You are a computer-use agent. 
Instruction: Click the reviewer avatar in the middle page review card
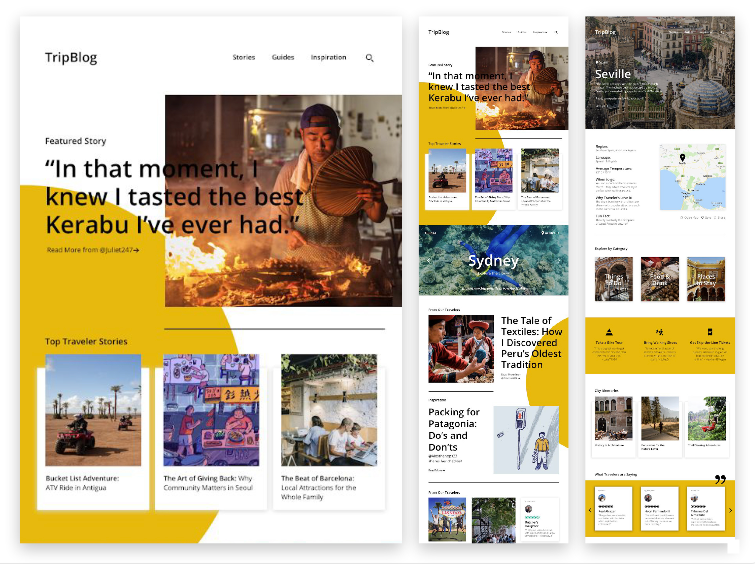pyautogui.click(x=529, y=509)
